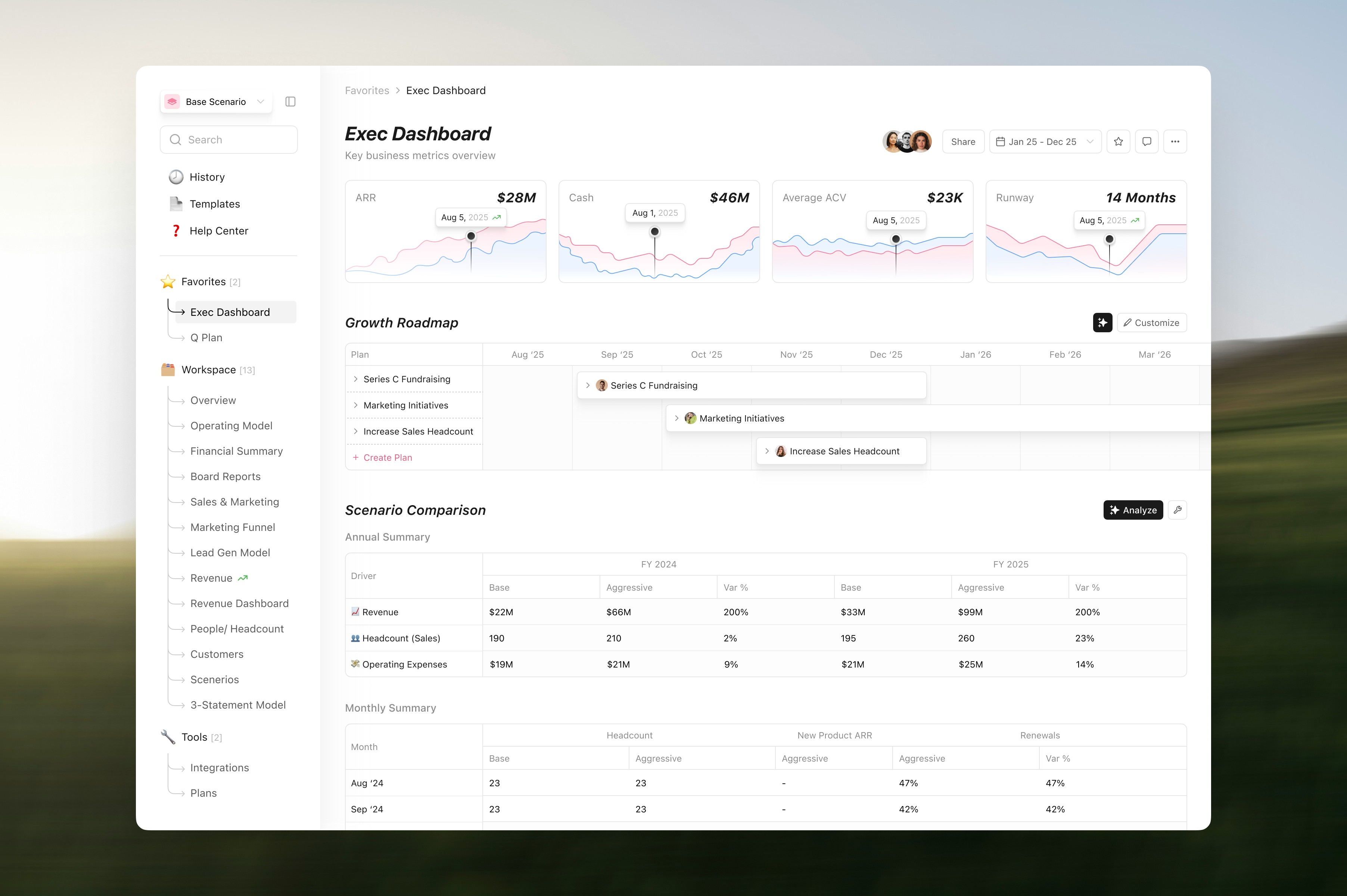Open History from the sidebar
The width and height of the screenshot is (1347, 896).
click(206, 177)
